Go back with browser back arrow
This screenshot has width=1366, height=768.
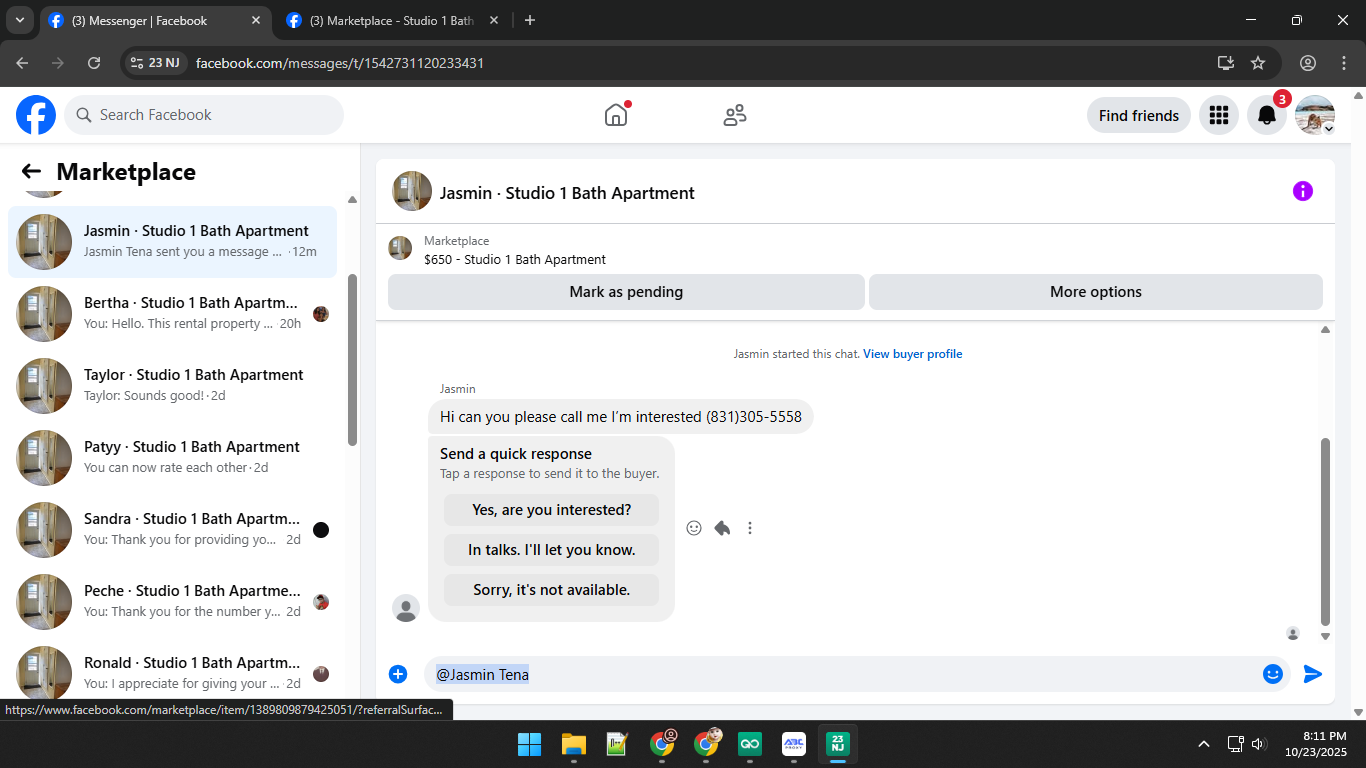click(x=22, y=63)
